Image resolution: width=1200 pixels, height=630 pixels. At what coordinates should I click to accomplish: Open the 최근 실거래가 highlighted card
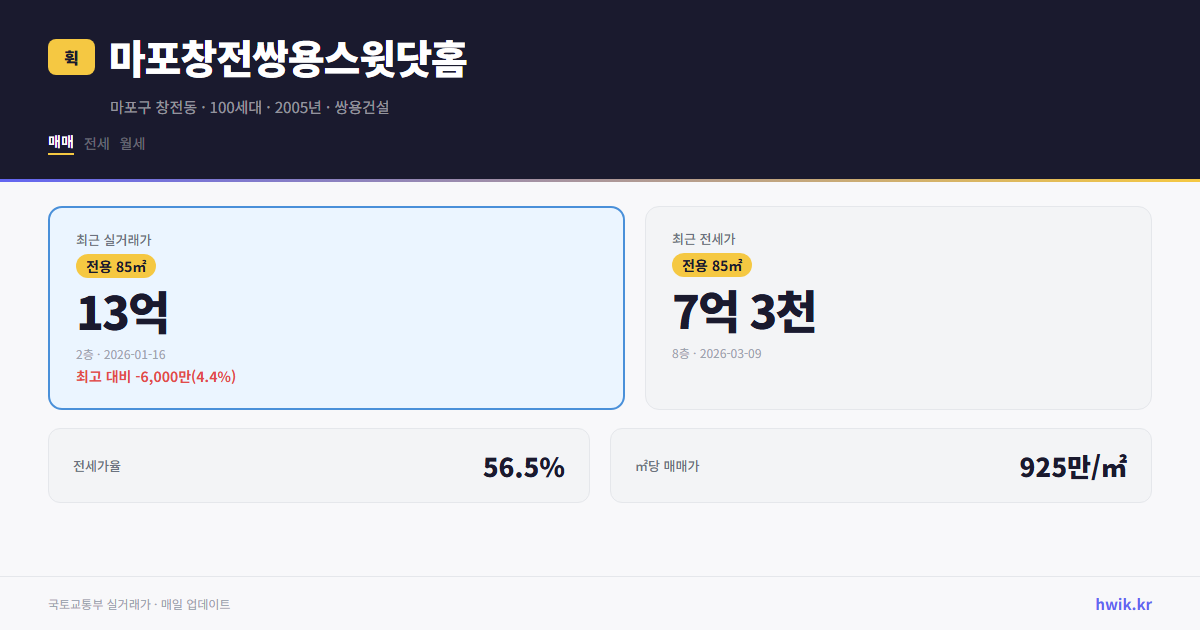(x=335, y=307)
